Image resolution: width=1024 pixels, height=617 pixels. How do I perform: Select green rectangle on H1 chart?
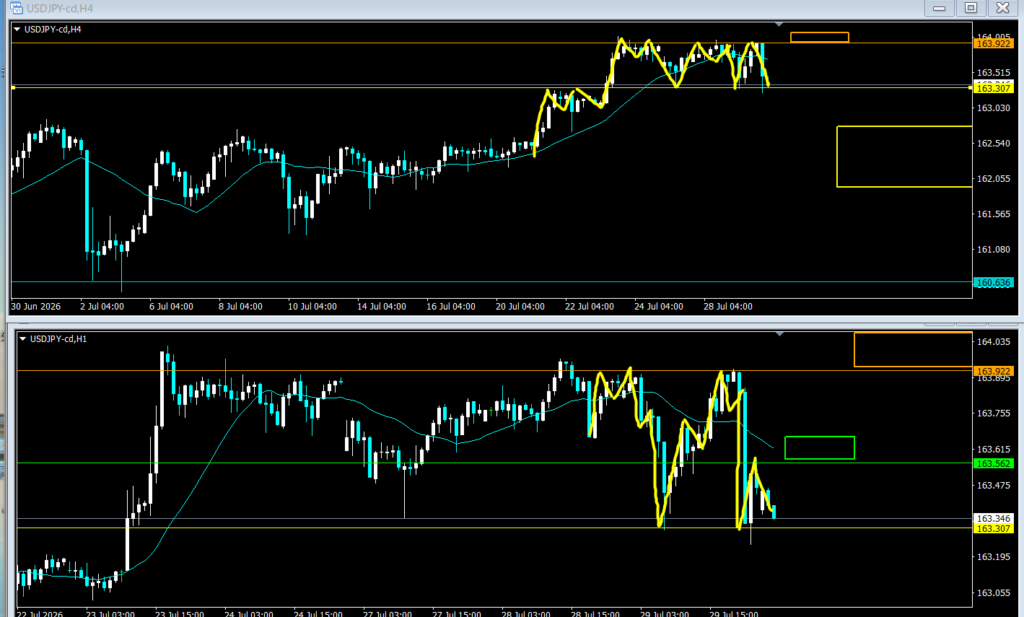tap(820, 448)
